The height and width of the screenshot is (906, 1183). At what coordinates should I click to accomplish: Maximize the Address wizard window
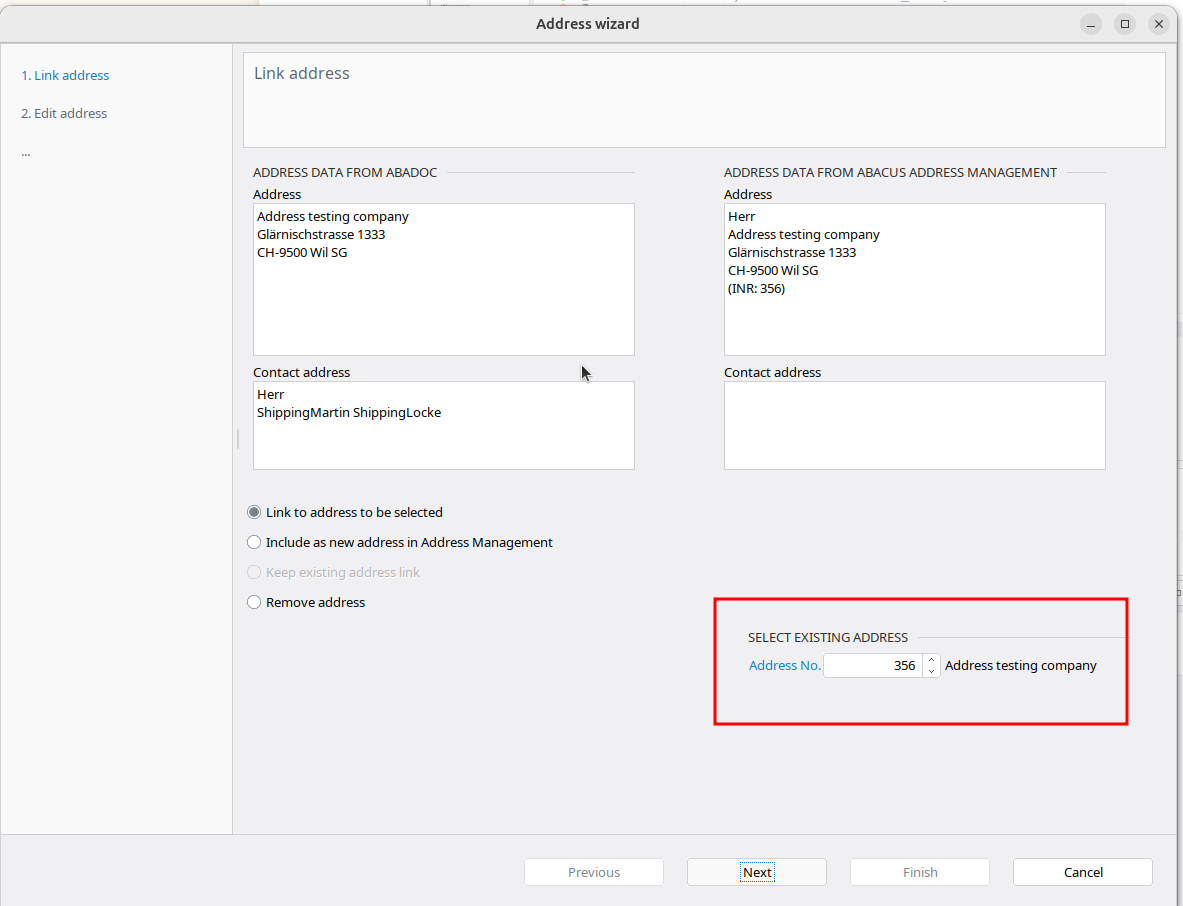(x=1125, y=24)
